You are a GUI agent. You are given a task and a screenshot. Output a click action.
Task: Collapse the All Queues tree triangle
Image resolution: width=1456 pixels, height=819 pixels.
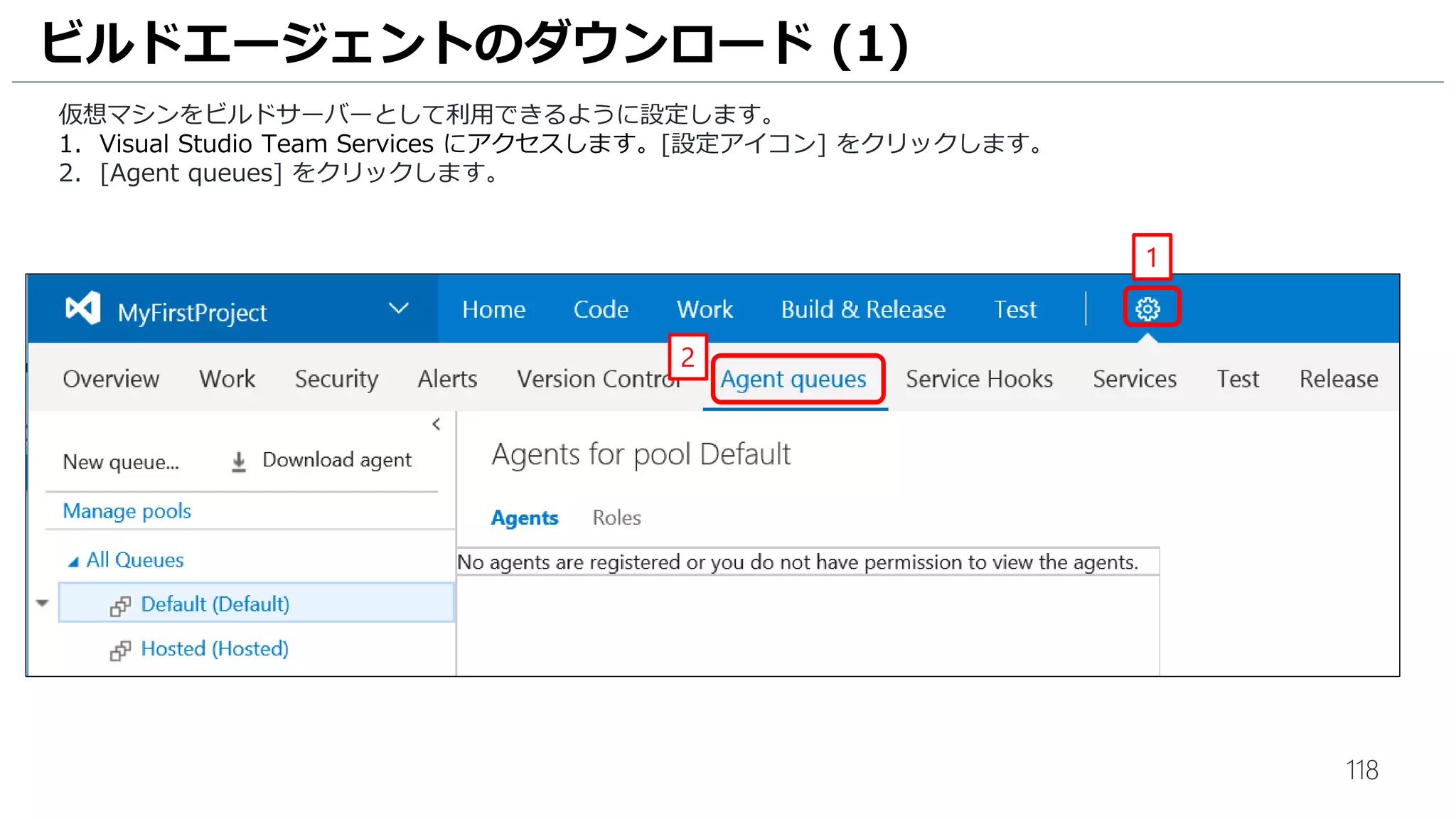pyautogui.click(x=73, y=562)
